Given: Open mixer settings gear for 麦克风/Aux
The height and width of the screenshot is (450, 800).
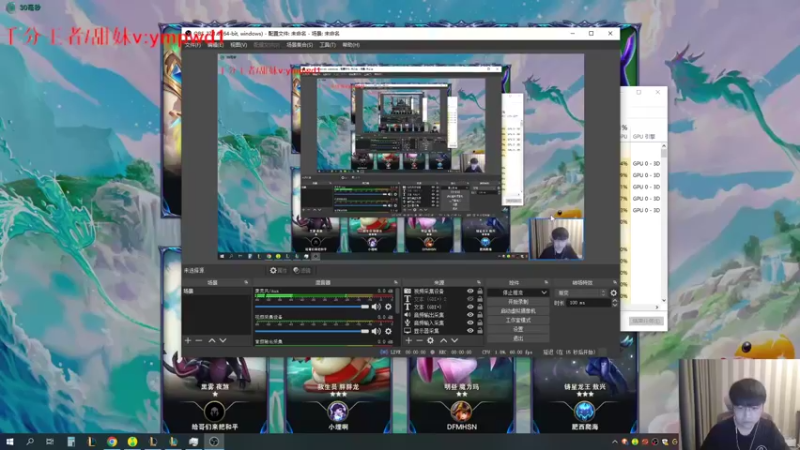Looking at the screenshot, I should pos(388,307).
